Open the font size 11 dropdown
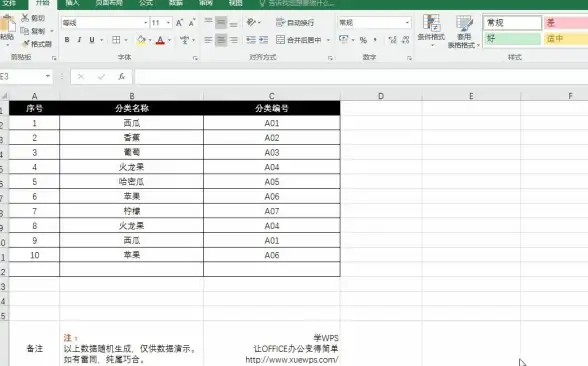This screenshot has width=588, height=366. click(x=168, y=23)
